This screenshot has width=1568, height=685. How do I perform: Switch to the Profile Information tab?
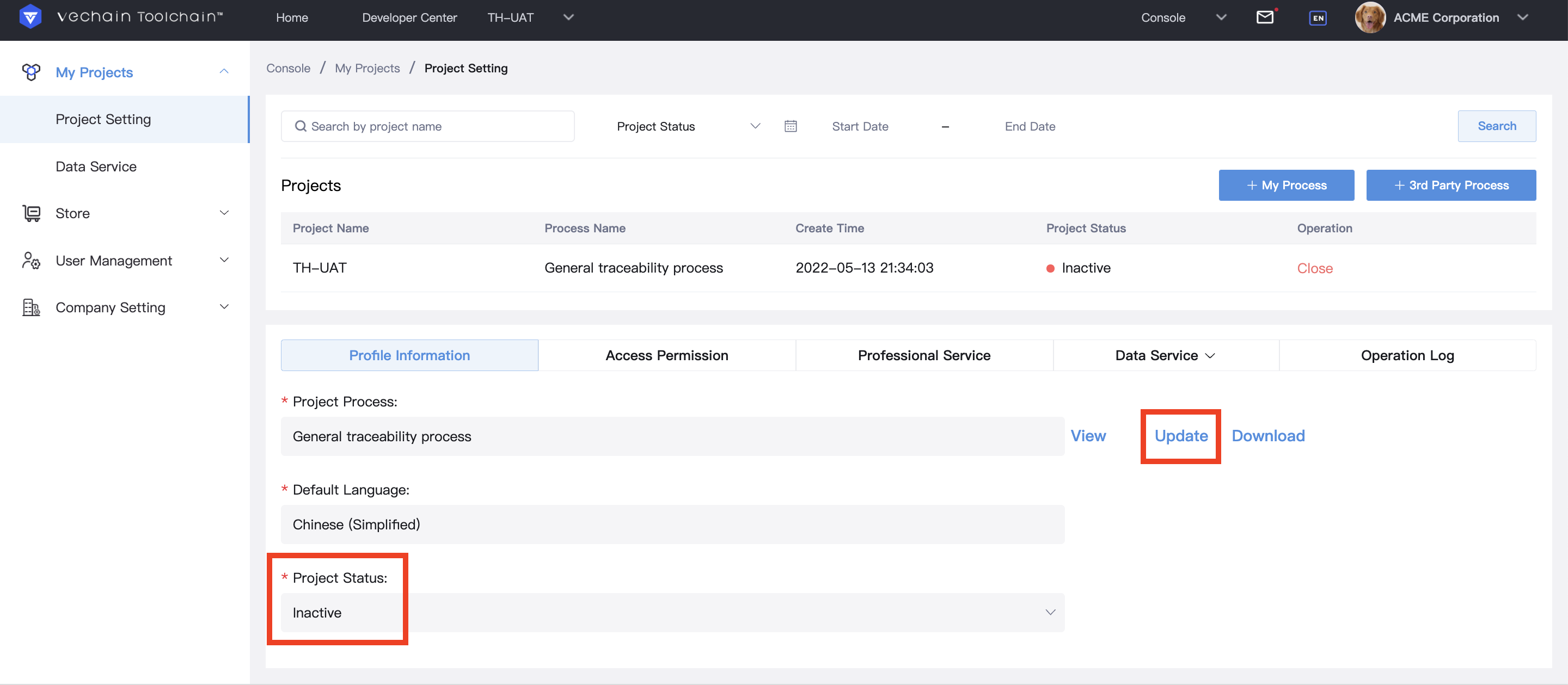point(409,355)
